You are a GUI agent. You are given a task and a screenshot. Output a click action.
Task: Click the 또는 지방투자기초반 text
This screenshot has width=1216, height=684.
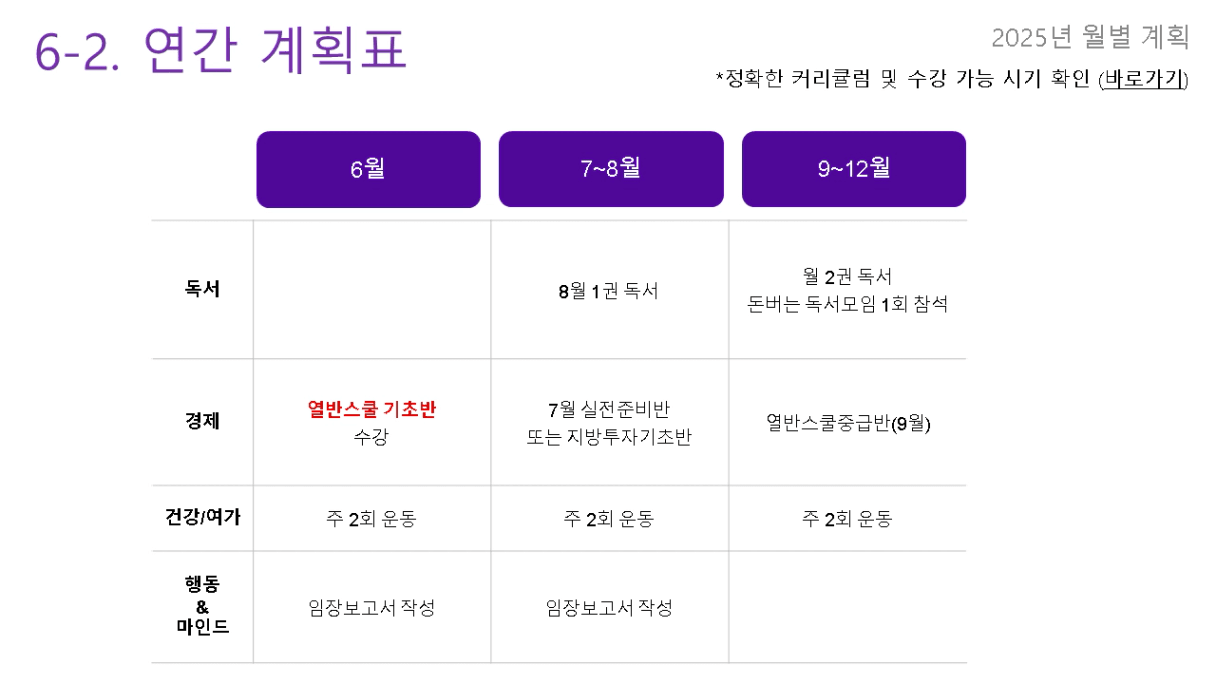point(609,438)
